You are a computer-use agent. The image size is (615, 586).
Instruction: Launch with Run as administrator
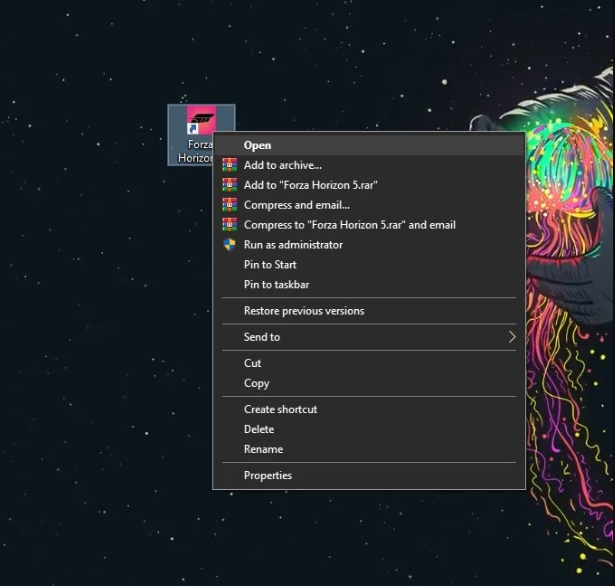[x=369, y=245]
